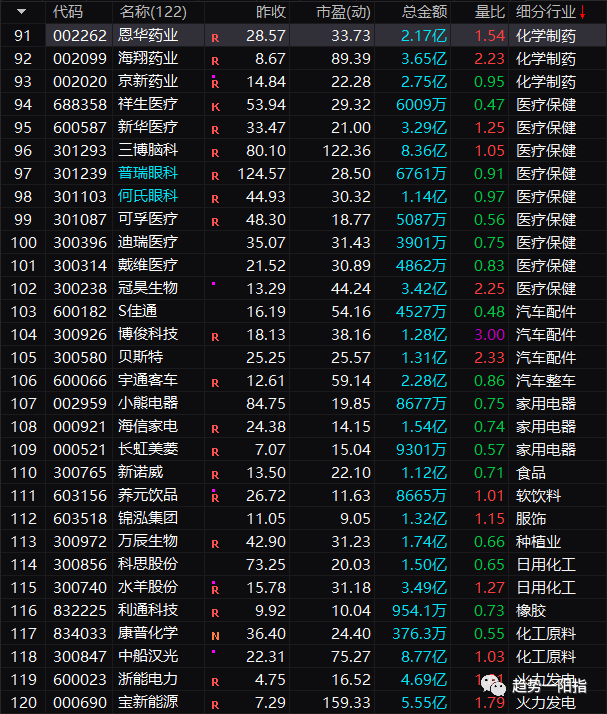Click 冠昊生物 turnover 3.42亿
607x714 pixels.
coord(423,289)
